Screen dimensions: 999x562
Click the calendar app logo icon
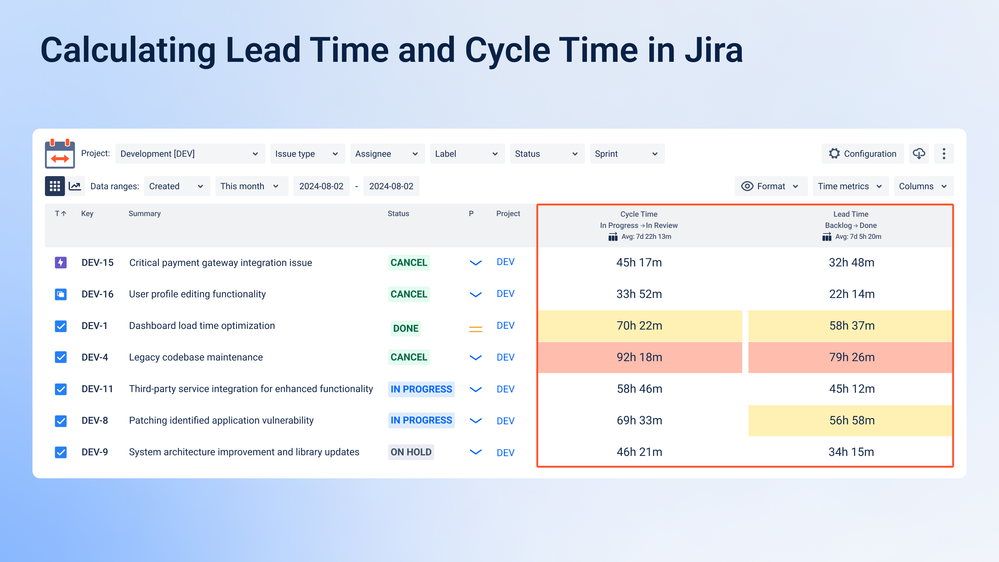tap(60, 154)
